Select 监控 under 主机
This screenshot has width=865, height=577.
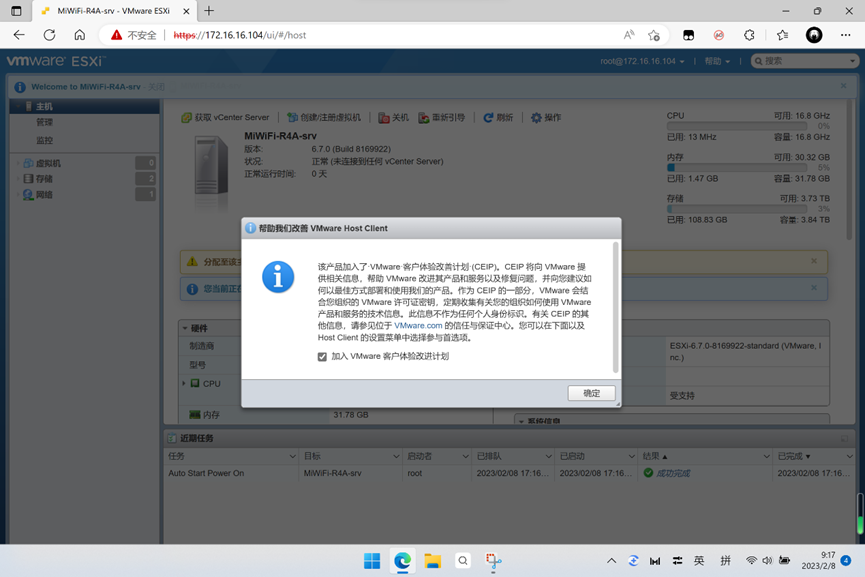(x=44, y=140)
